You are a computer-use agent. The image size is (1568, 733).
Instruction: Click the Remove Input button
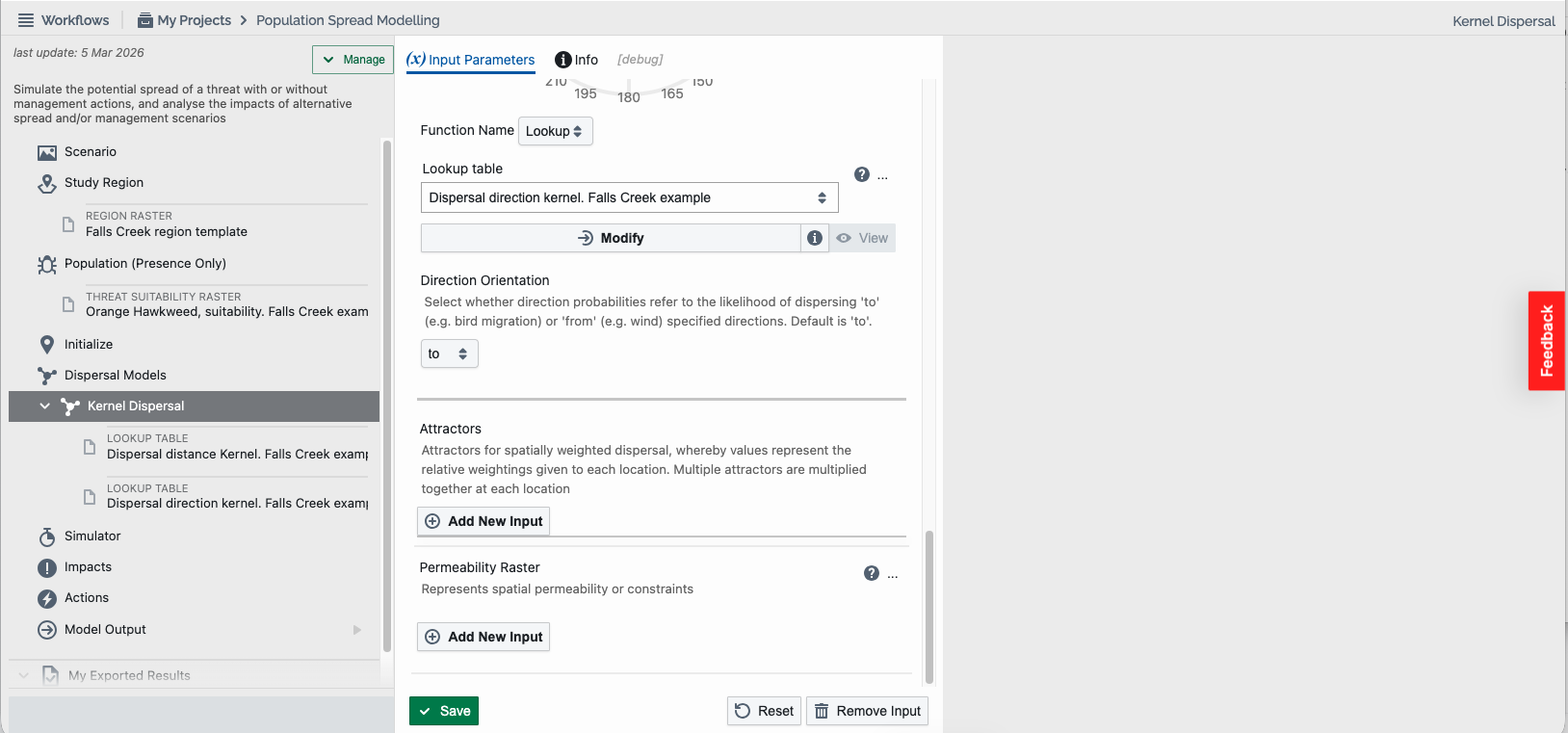click(867, 711)
